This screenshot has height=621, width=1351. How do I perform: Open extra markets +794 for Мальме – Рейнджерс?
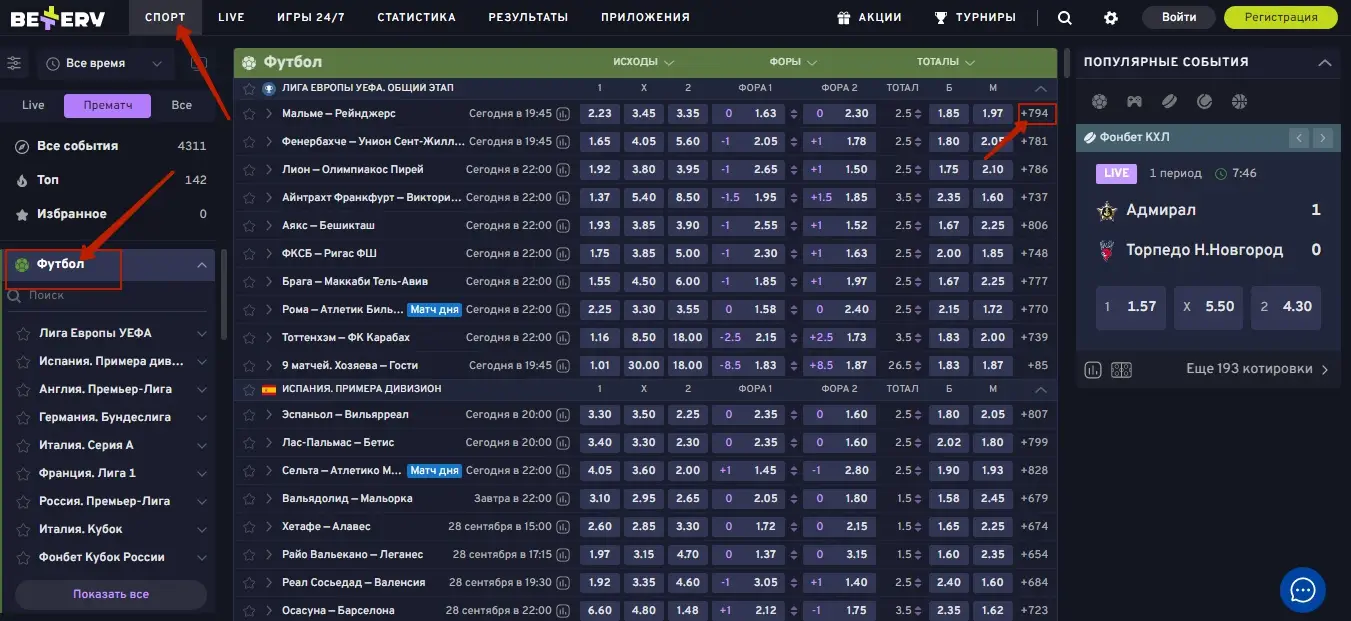coord(1035,113)
